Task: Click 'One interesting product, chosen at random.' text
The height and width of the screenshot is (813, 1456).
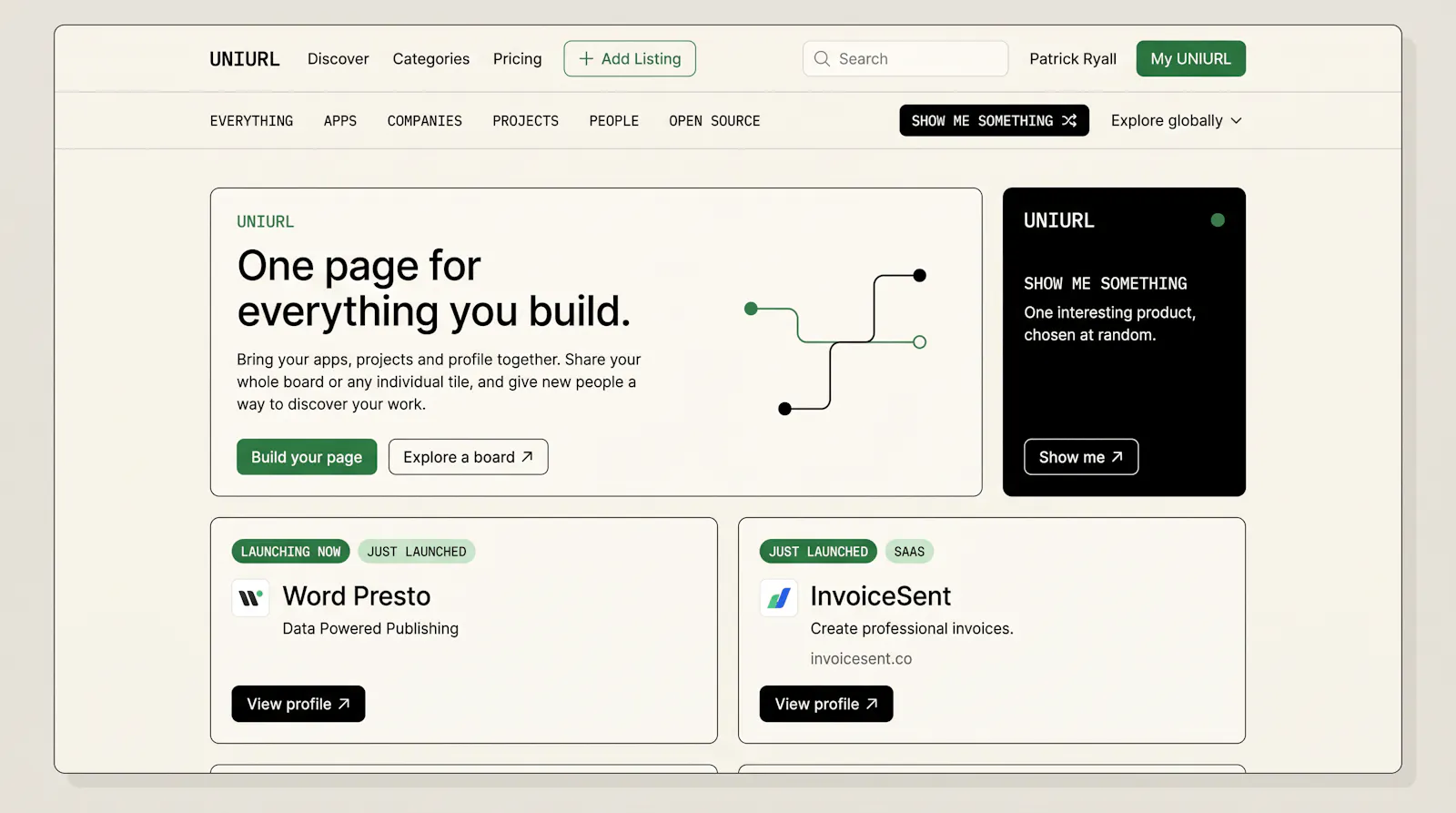Action: [1109, 324]
